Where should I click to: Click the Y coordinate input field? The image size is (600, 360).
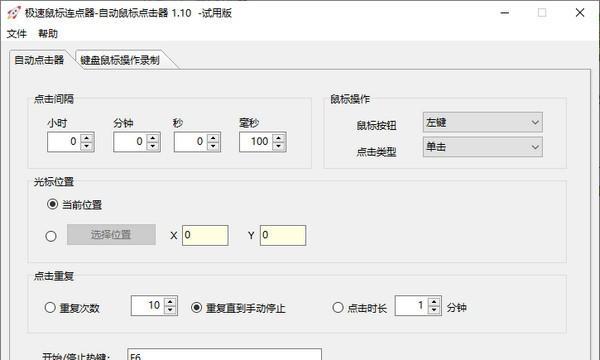tap(283, 235)
